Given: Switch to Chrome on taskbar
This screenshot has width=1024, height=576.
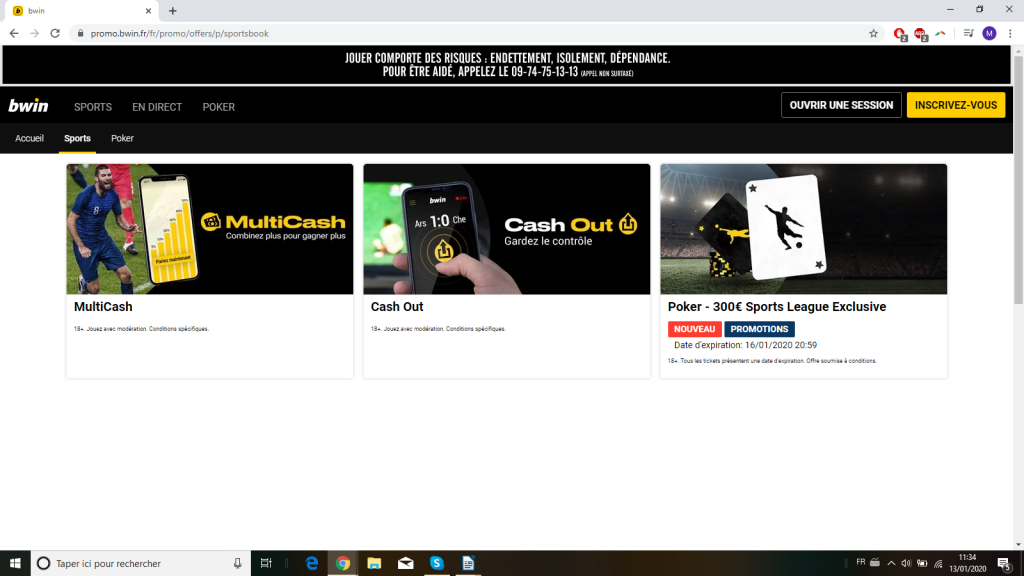Looking at the screenshot, I should [343, 563].
